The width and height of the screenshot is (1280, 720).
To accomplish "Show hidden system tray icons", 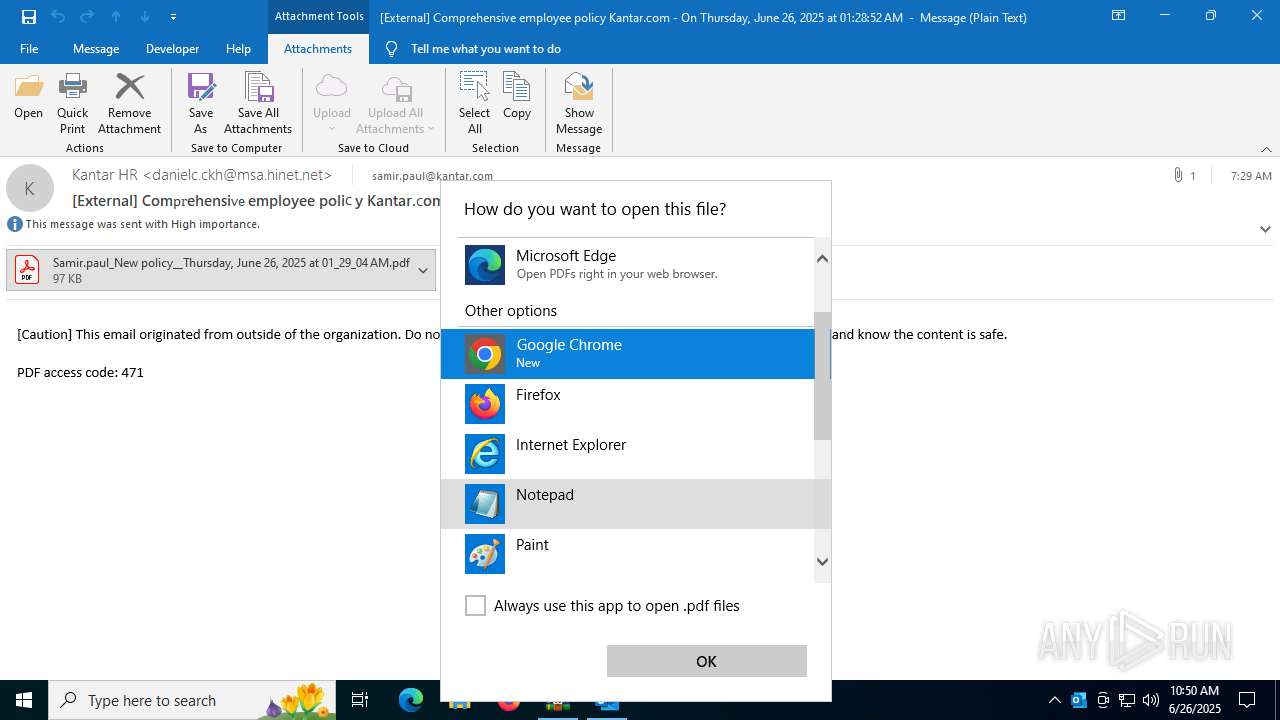I will pos(1055,700).
